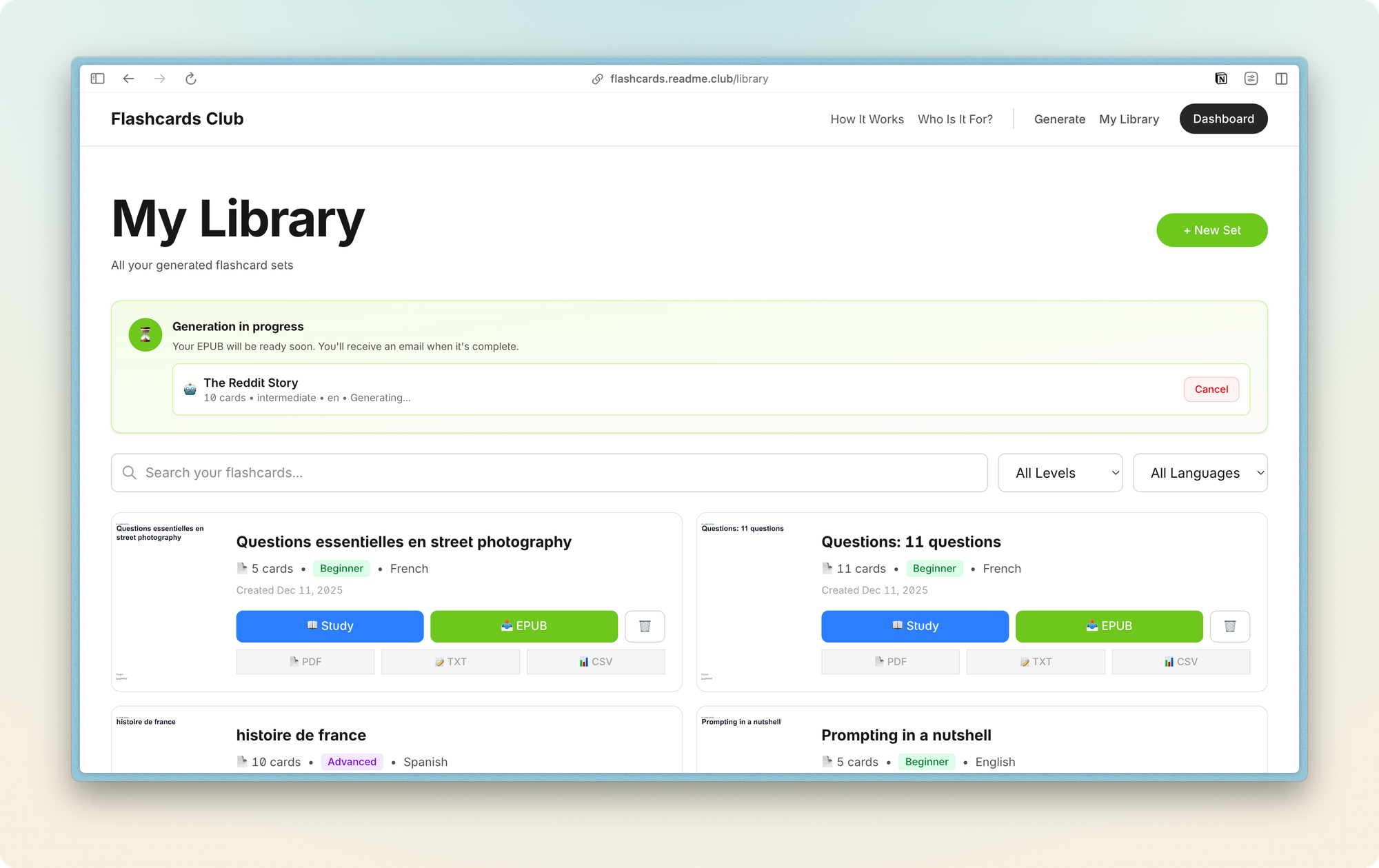
Task: Click the browser back arrow
Action: [x=128, y=79]
